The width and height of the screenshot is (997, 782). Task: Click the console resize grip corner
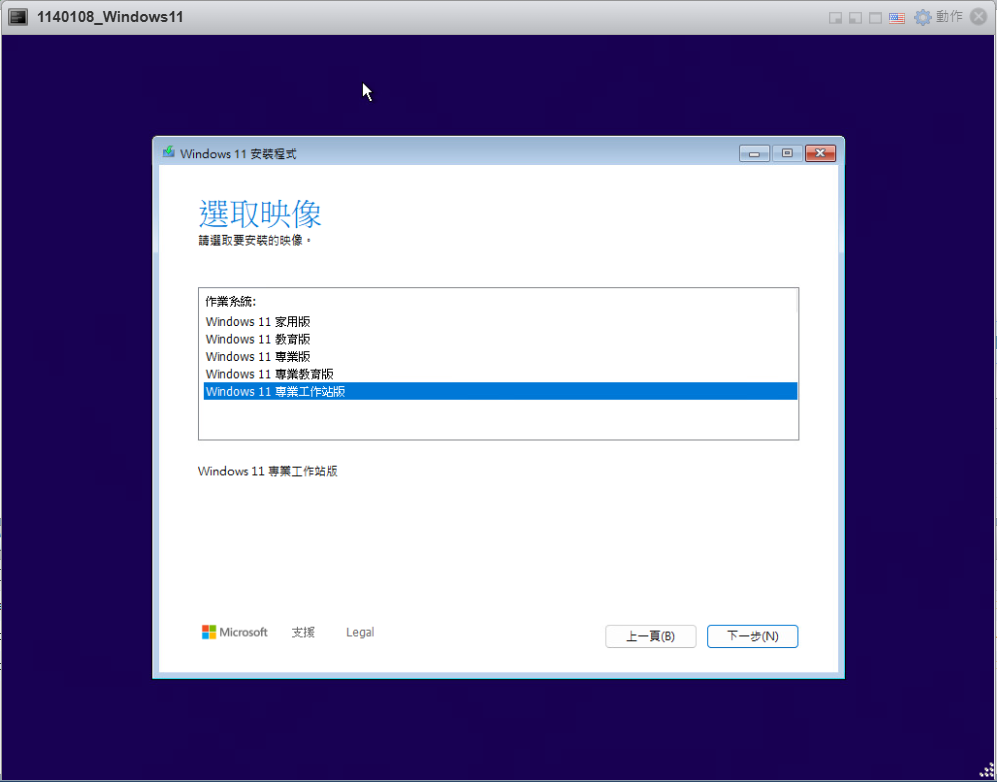[x=987, y=771]
